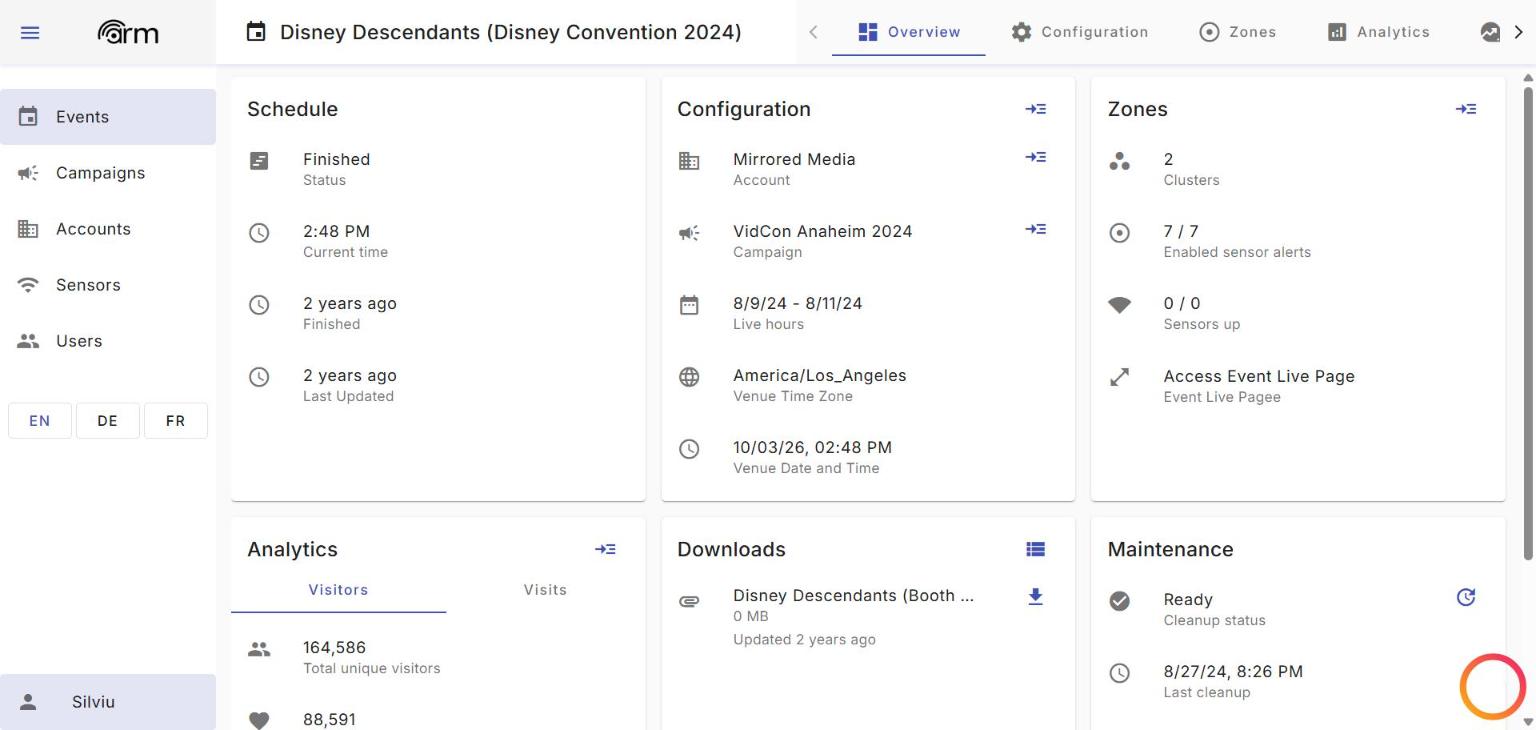This screenshot has height=730, width=1536.
Task: Click the vertical page scrollbar
Action: [x=1527, y=322]
